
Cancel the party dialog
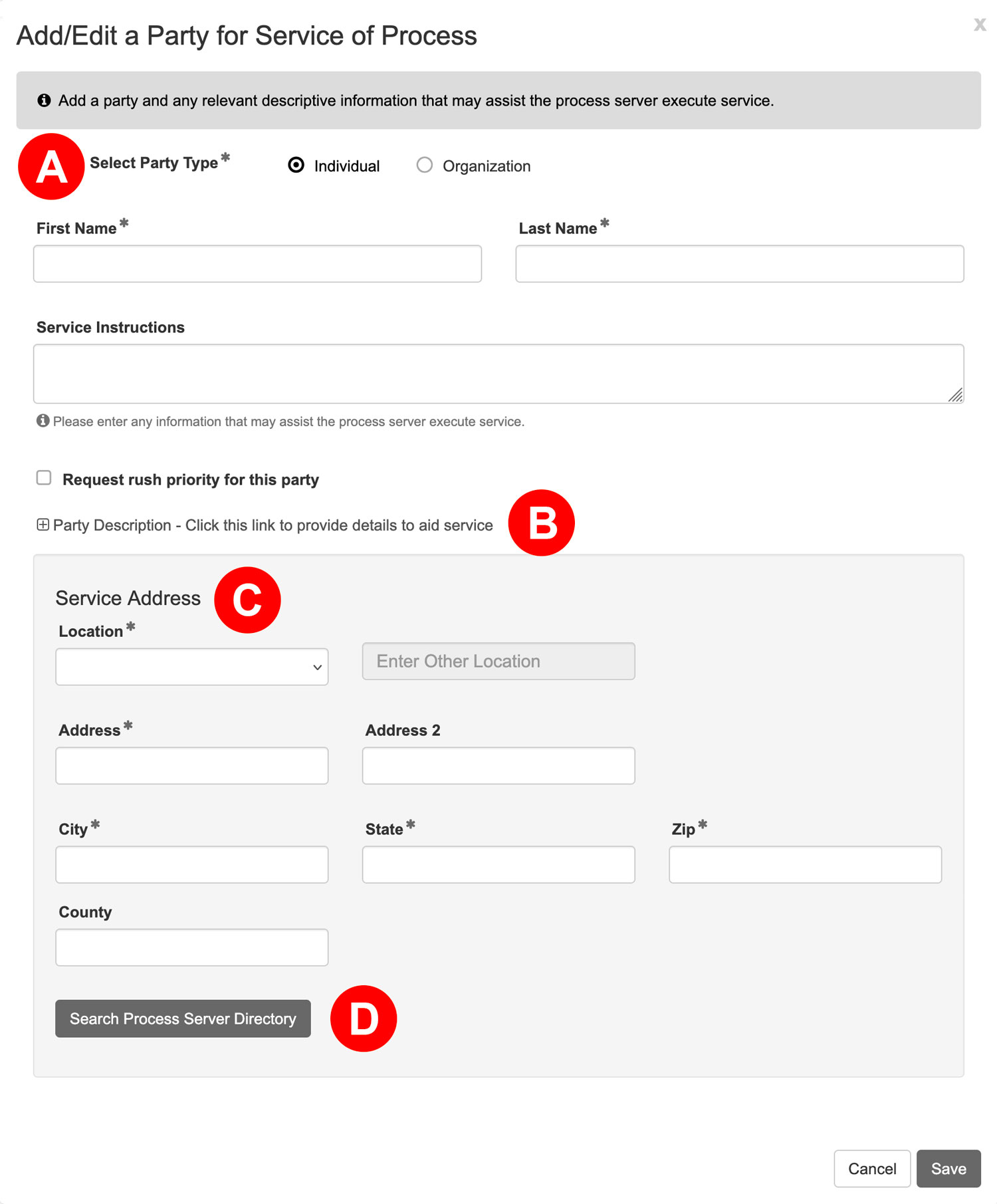tap(872, 1169)
